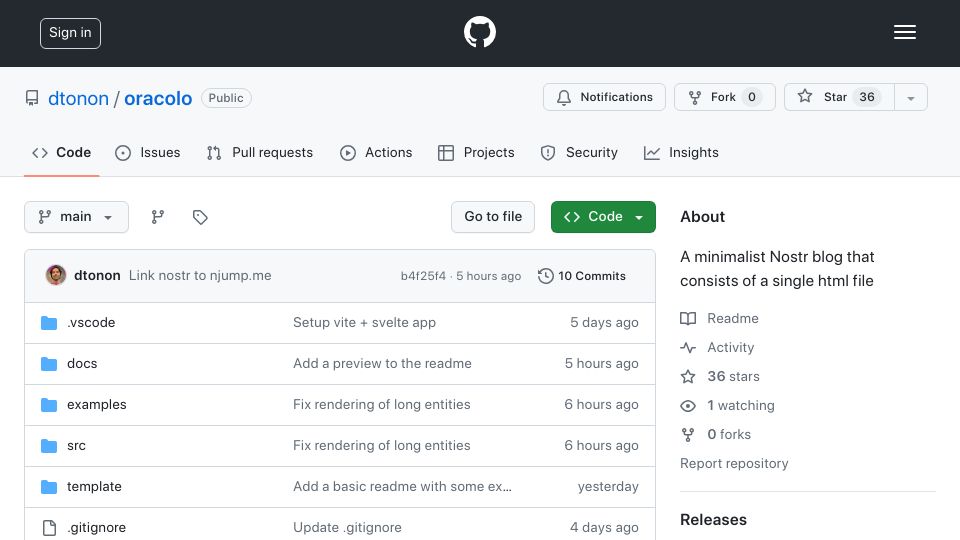The image size is (960, 540).
Task: Open the Pull requests tab
Action: [260, 152]
